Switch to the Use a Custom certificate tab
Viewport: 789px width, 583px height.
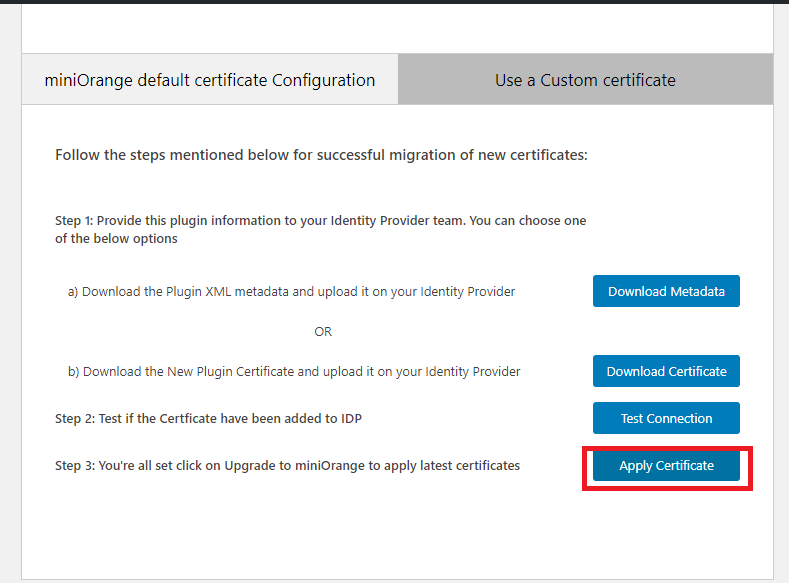585,80
